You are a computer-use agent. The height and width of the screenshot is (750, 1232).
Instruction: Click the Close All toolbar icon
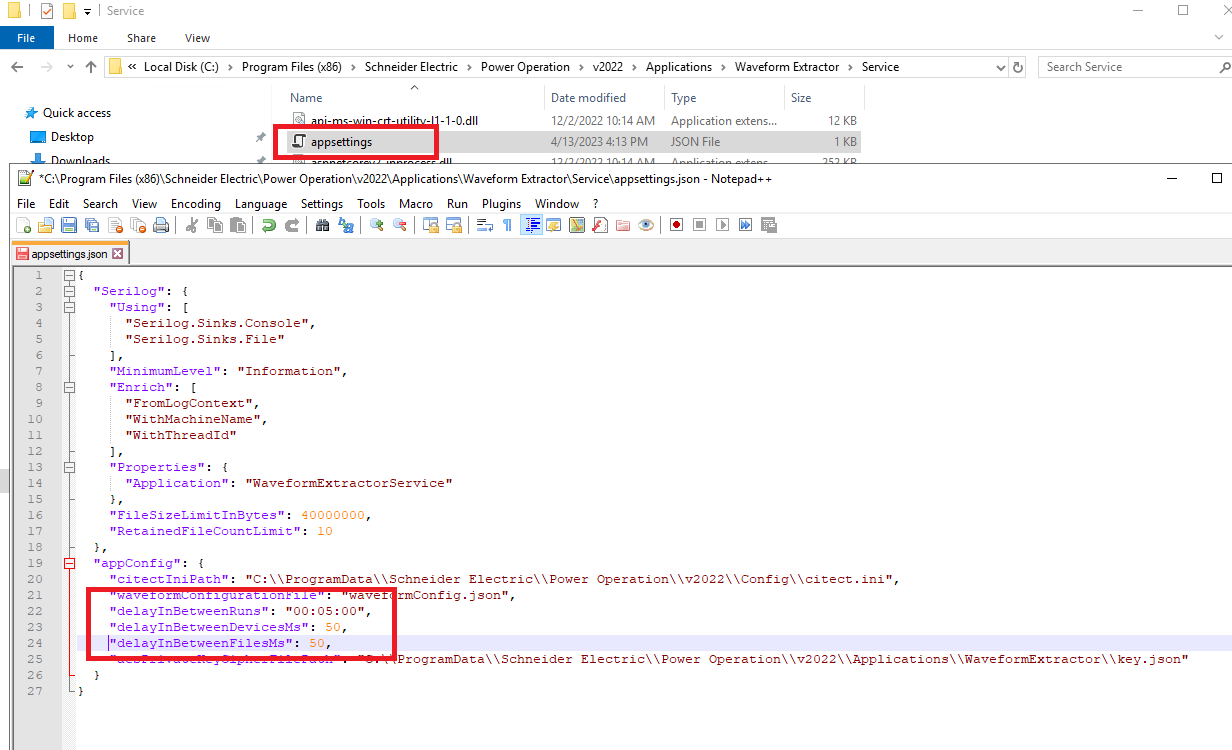(138, 225)
